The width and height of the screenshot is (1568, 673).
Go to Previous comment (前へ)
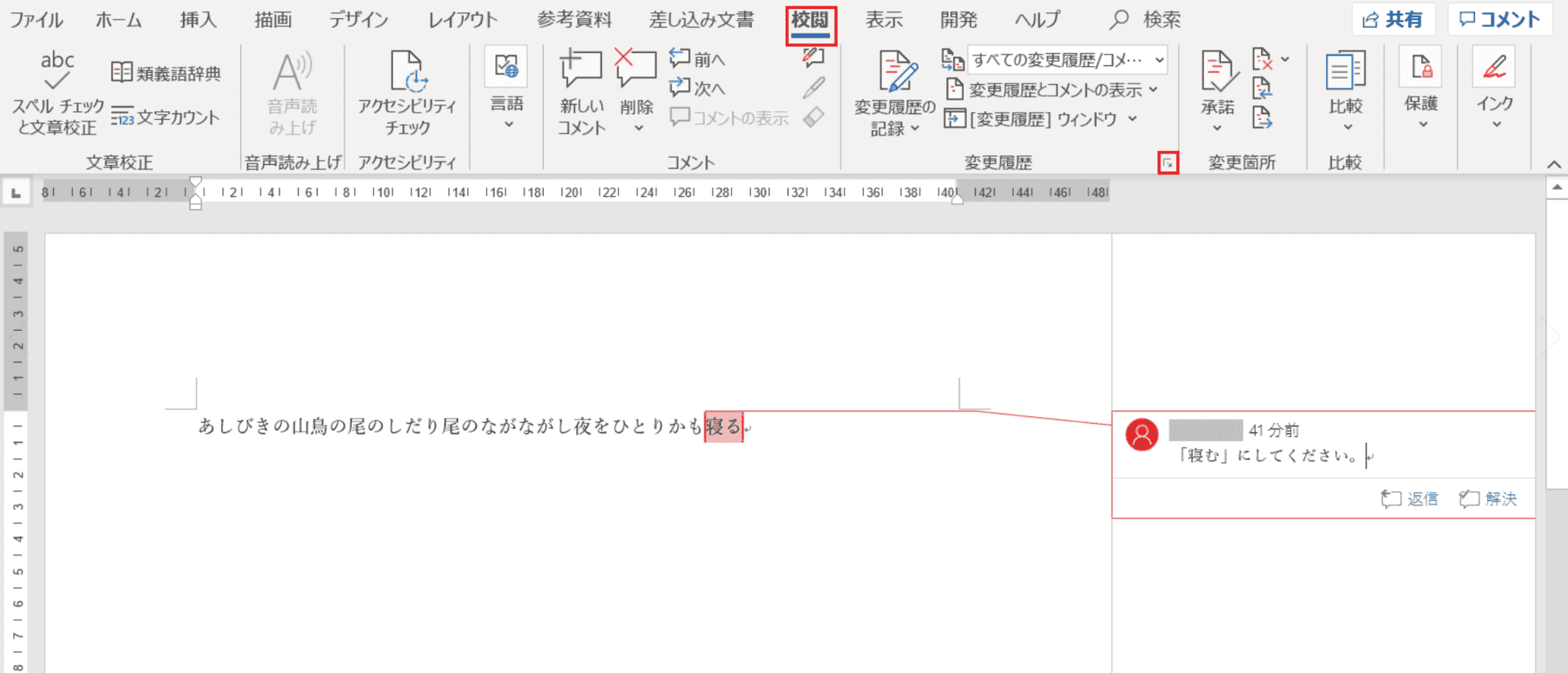697,59
